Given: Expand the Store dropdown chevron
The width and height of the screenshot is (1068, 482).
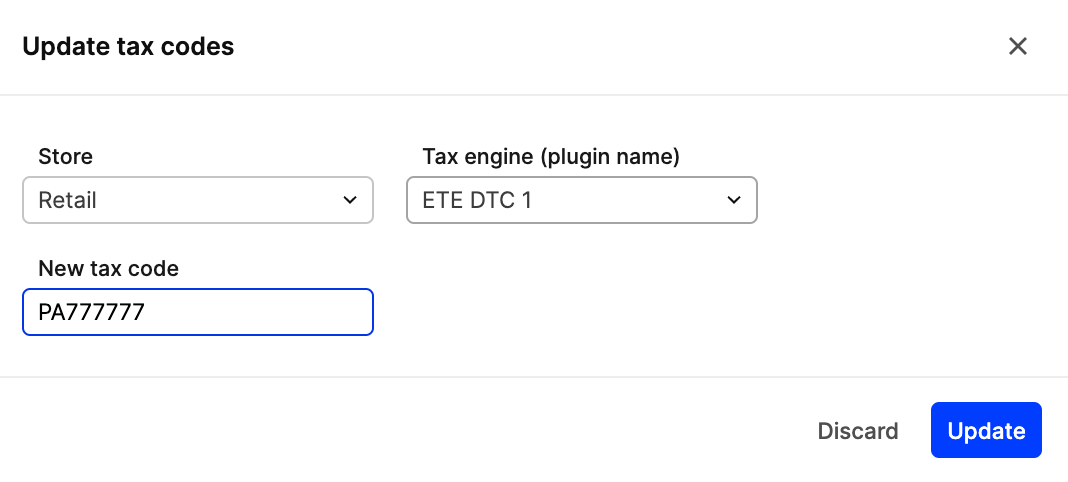Looking at the screenshot, I should click(350, 200).
